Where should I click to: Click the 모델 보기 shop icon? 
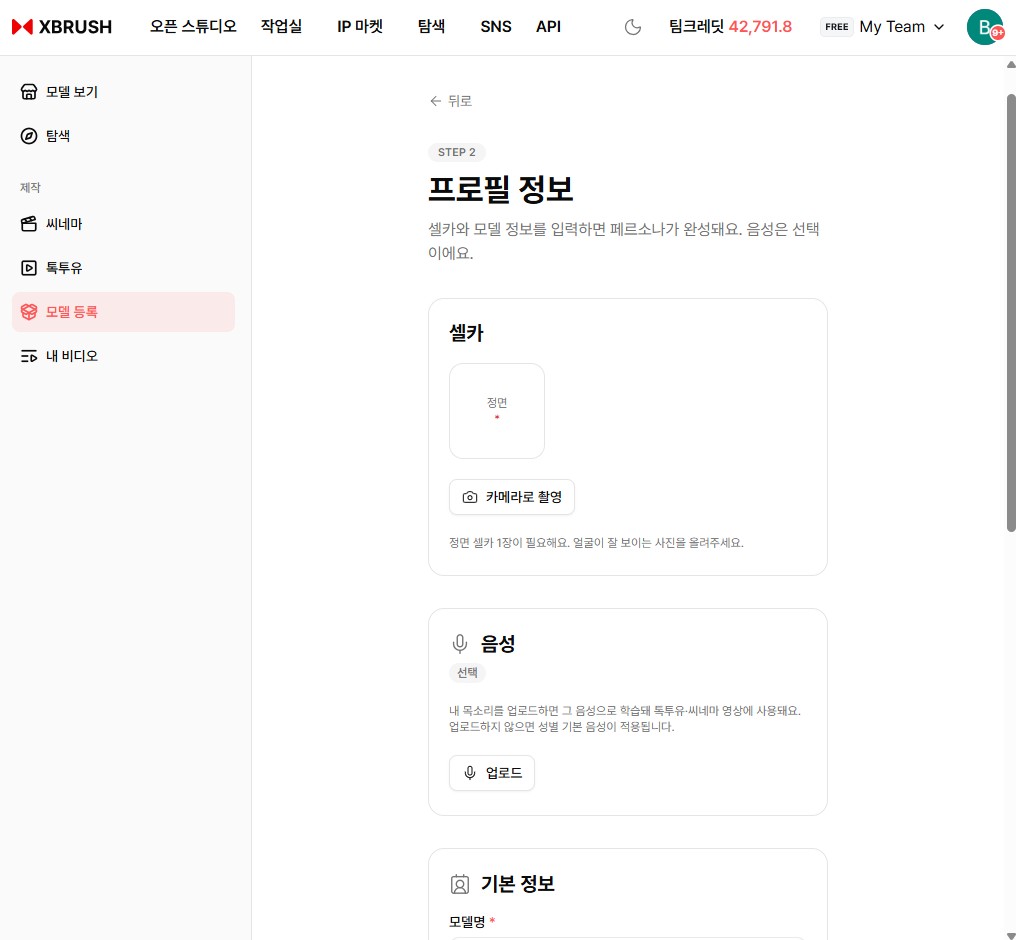(x=29, y=92)
